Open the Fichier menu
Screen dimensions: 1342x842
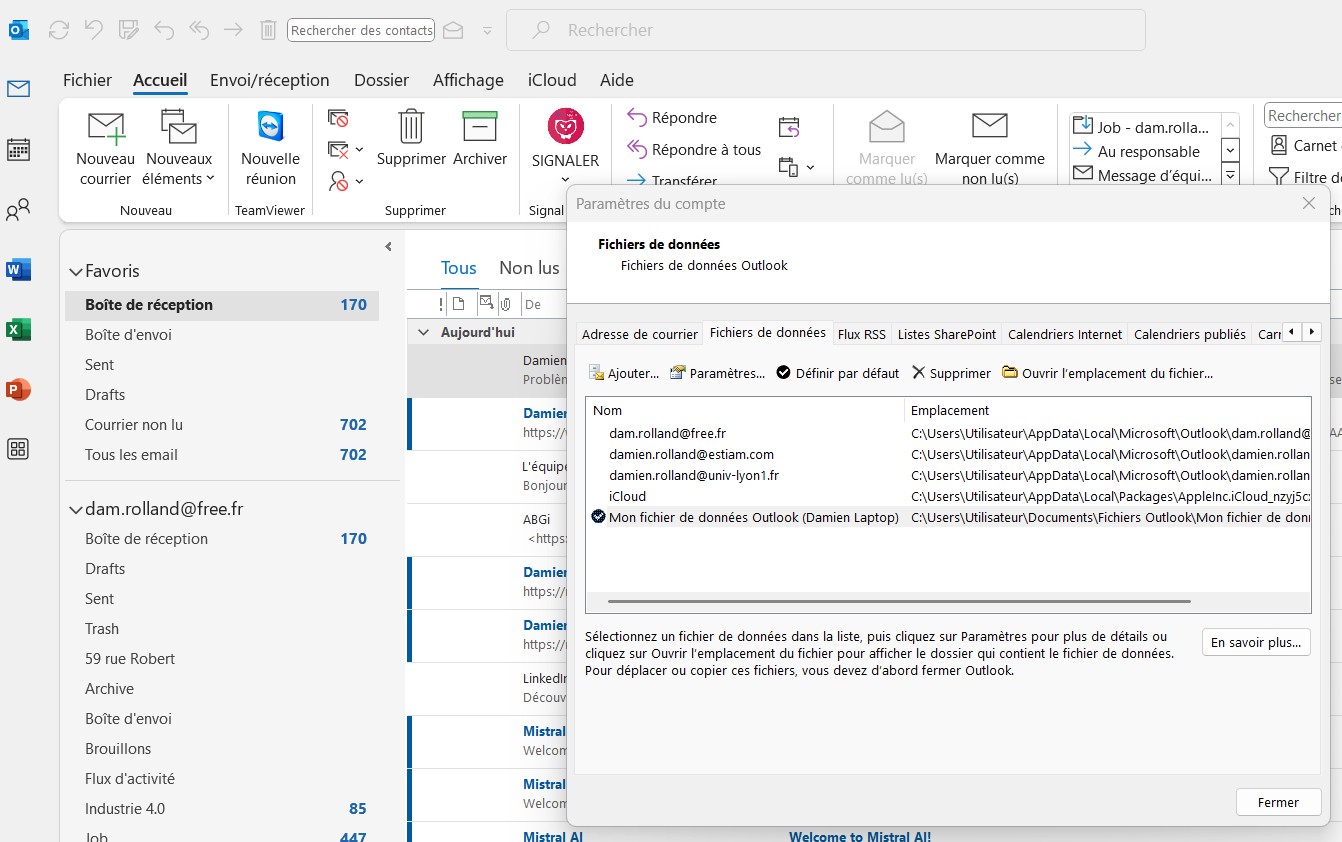(87, 80)
